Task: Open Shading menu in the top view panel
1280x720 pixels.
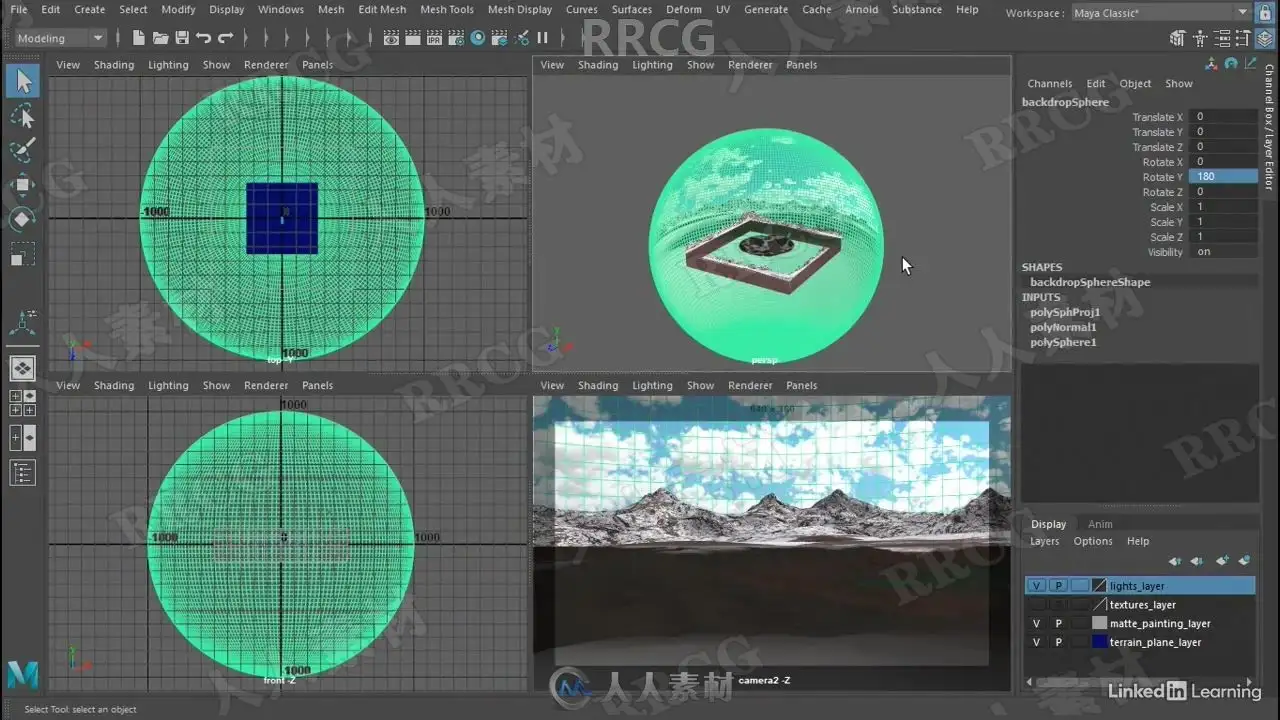Action: [x=114, y=65]
